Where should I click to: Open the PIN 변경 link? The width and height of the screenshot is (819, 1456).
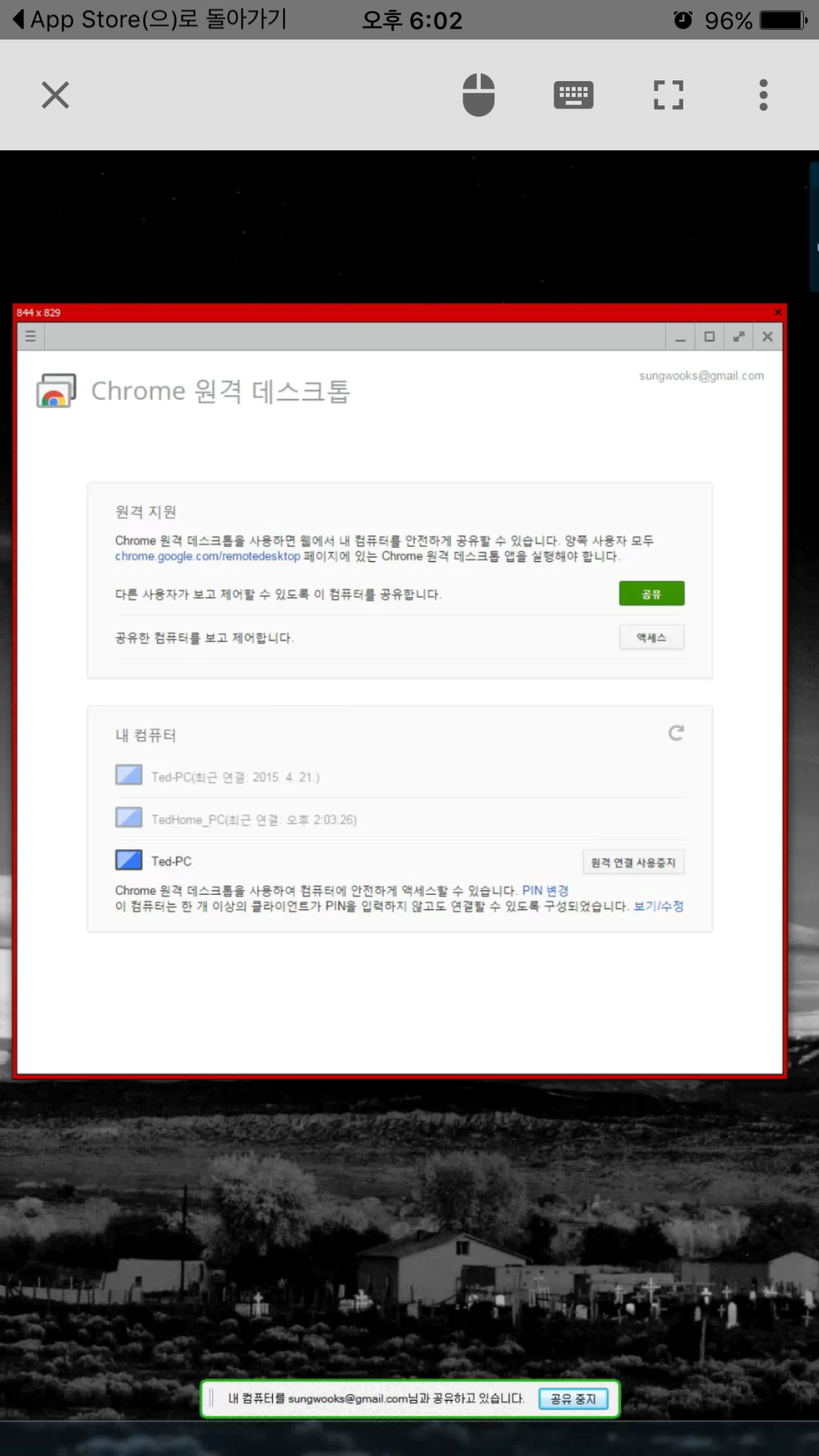pyautogui.click(x=545, y=890)
